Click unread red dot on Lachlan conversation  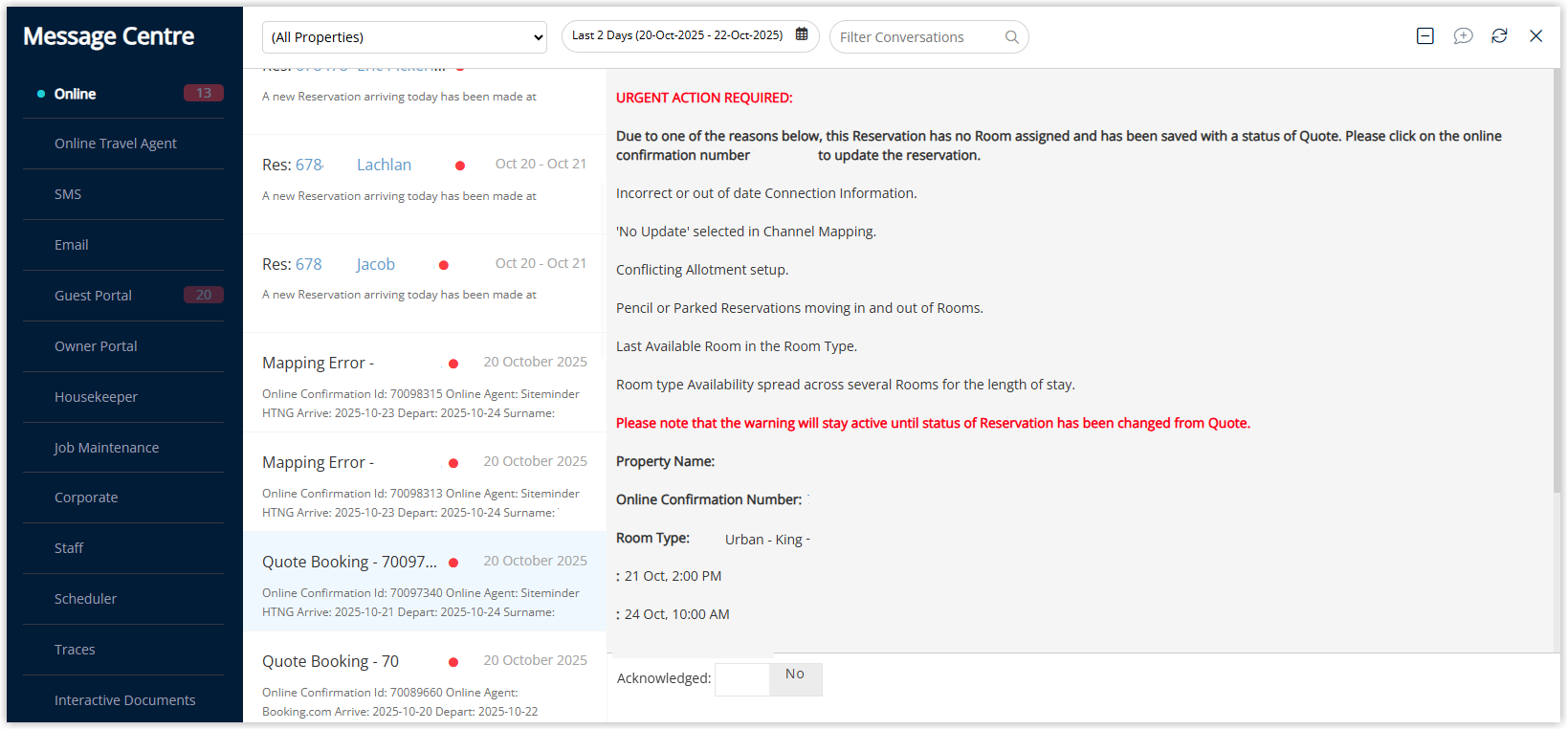460,166
